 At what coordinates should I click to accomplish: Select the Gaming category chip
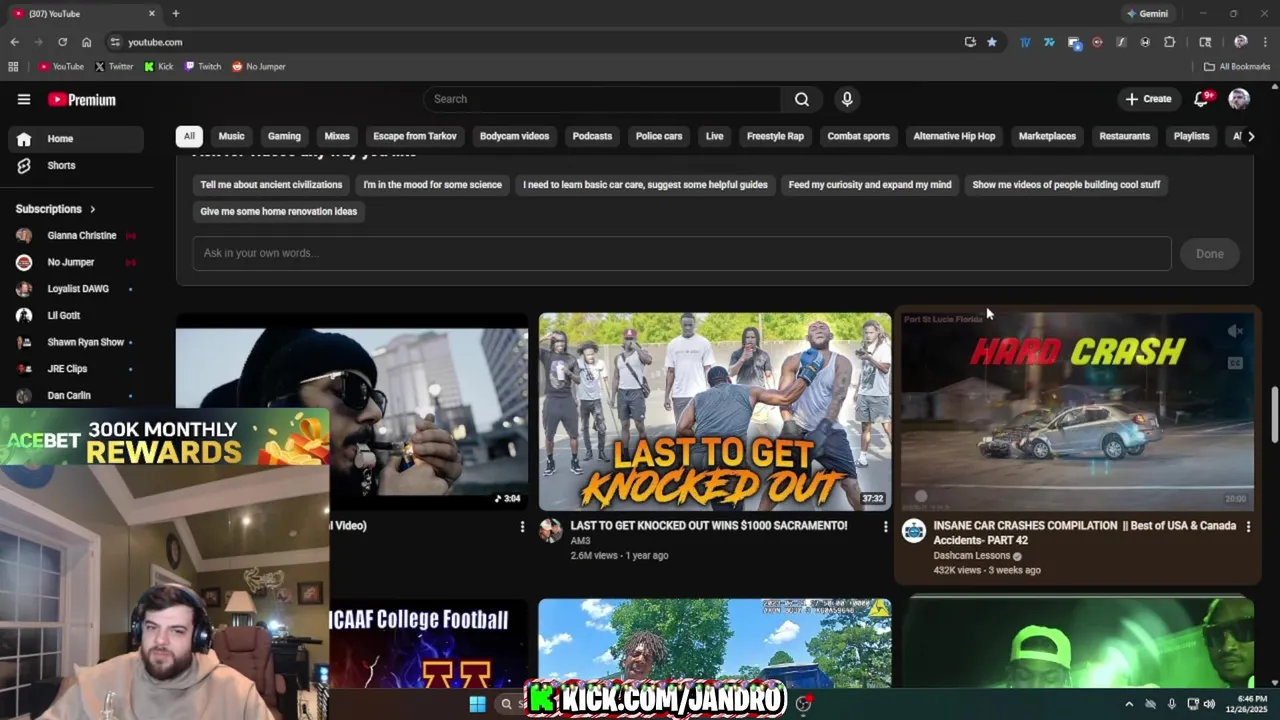pyautogui.click(x=284, y=136)
